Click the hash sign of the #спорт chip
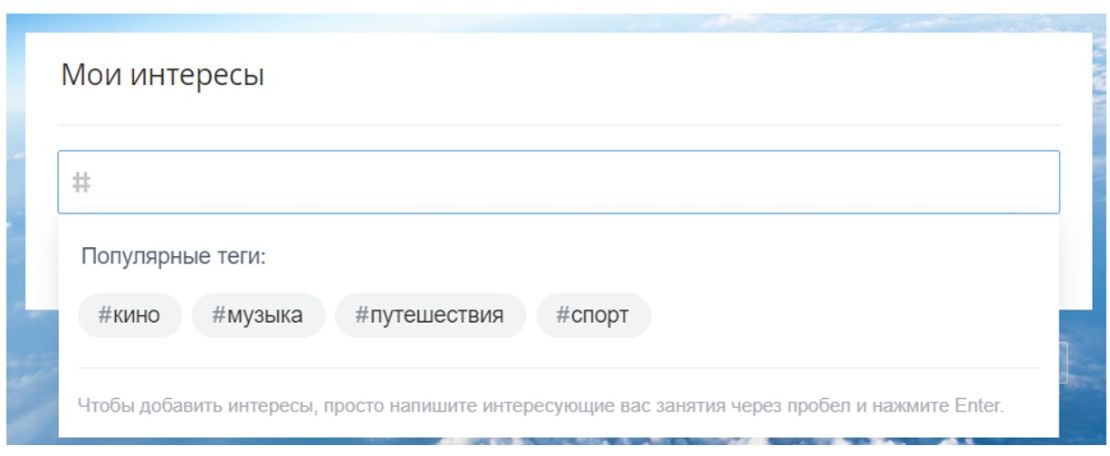The width and height of the screenshot is (1110, 456). pyautogui.click(x=563, y=316)
